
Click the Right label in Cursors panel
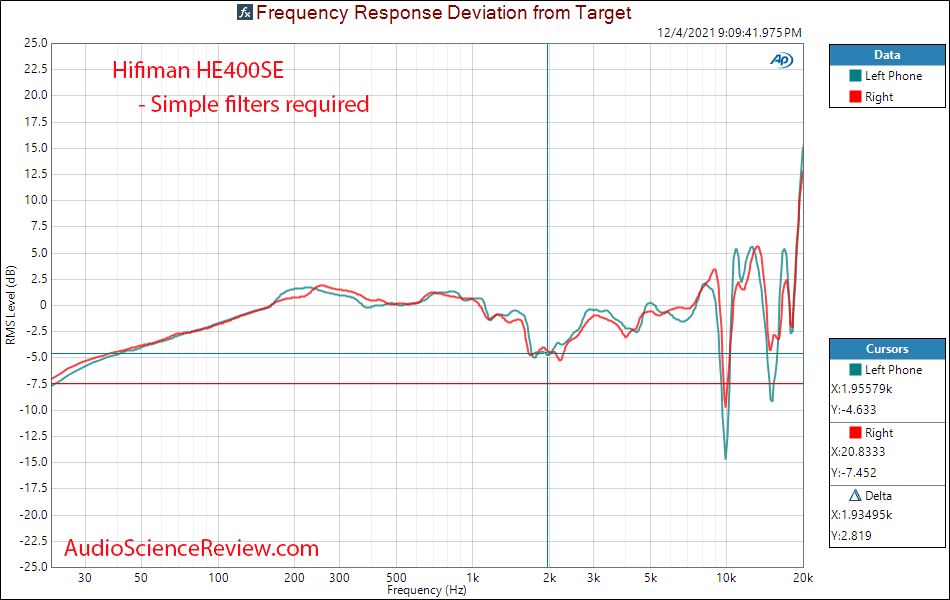point(879,433)
